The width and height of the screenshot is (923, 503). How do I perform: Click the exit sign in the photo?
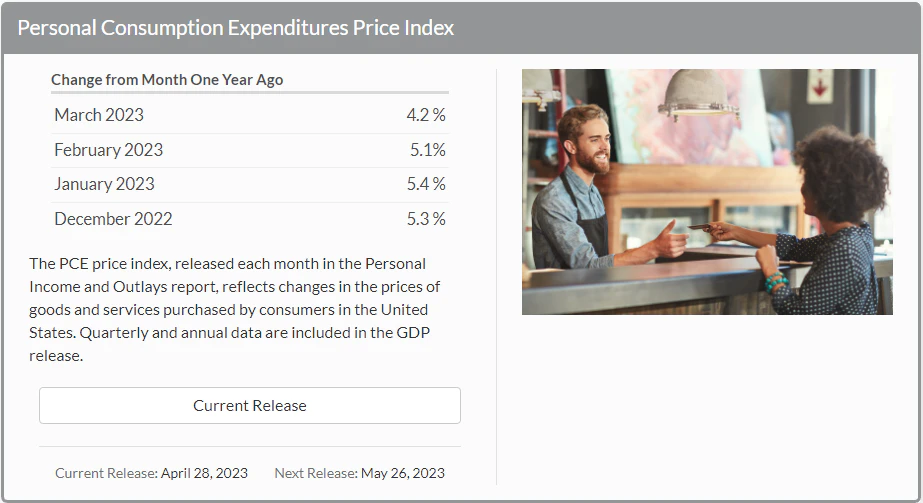pos(820,84)
